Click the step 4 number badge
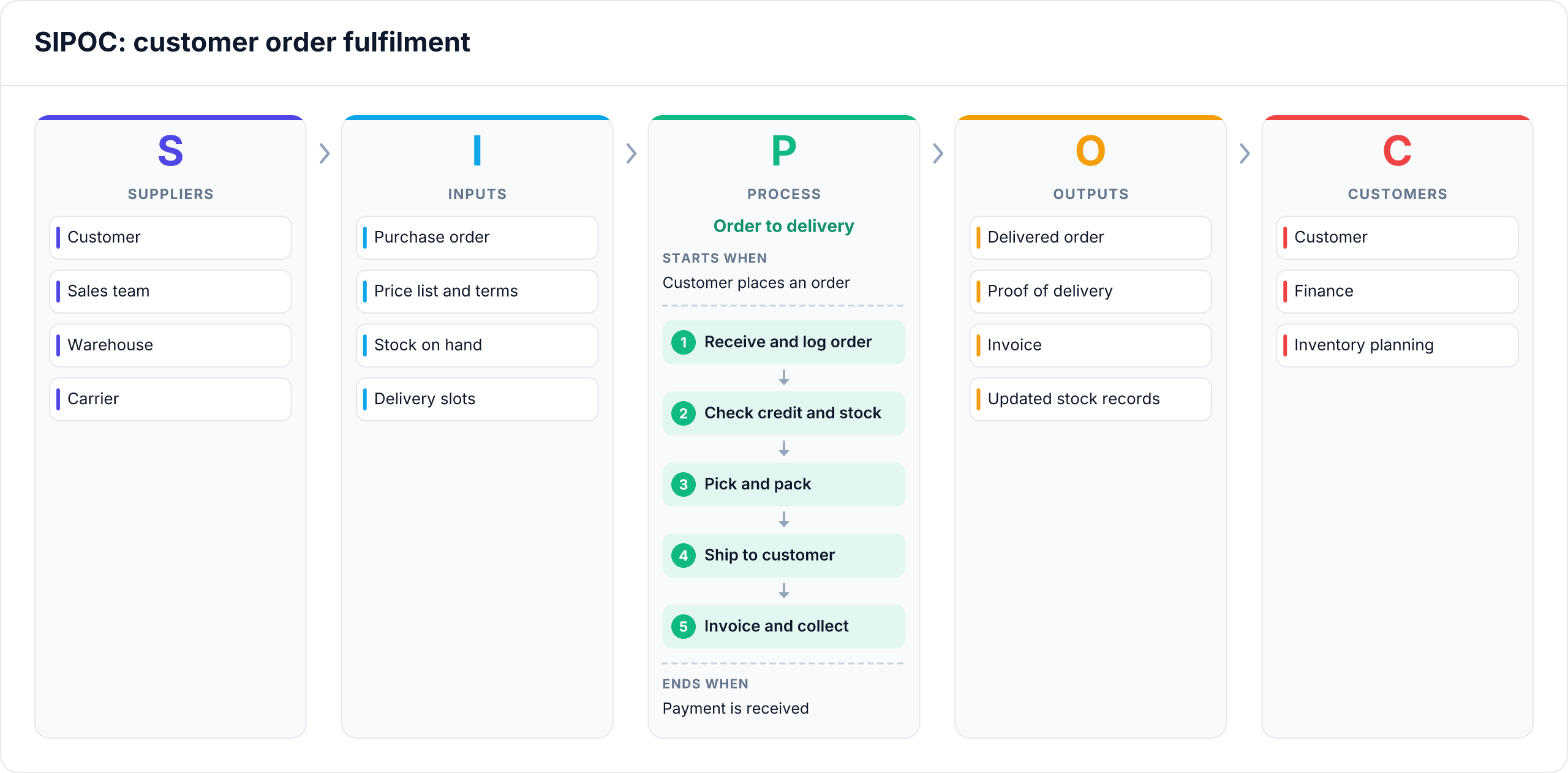 tap(684, 556)
